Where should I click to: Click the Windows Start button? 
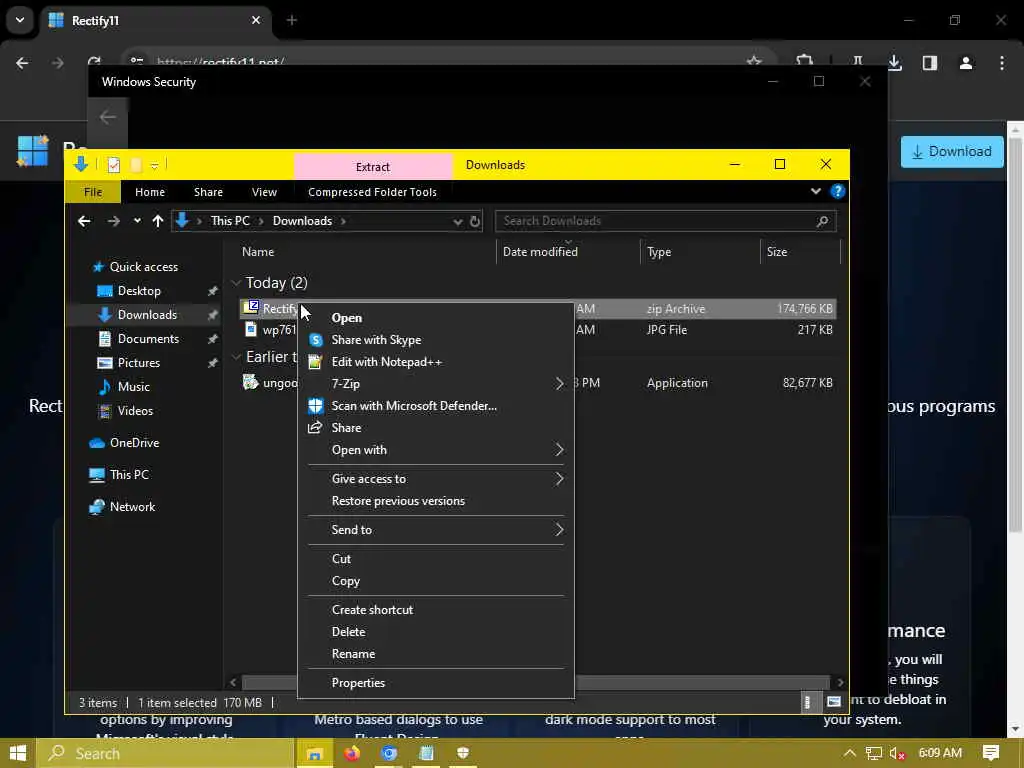tap(18, 754)
